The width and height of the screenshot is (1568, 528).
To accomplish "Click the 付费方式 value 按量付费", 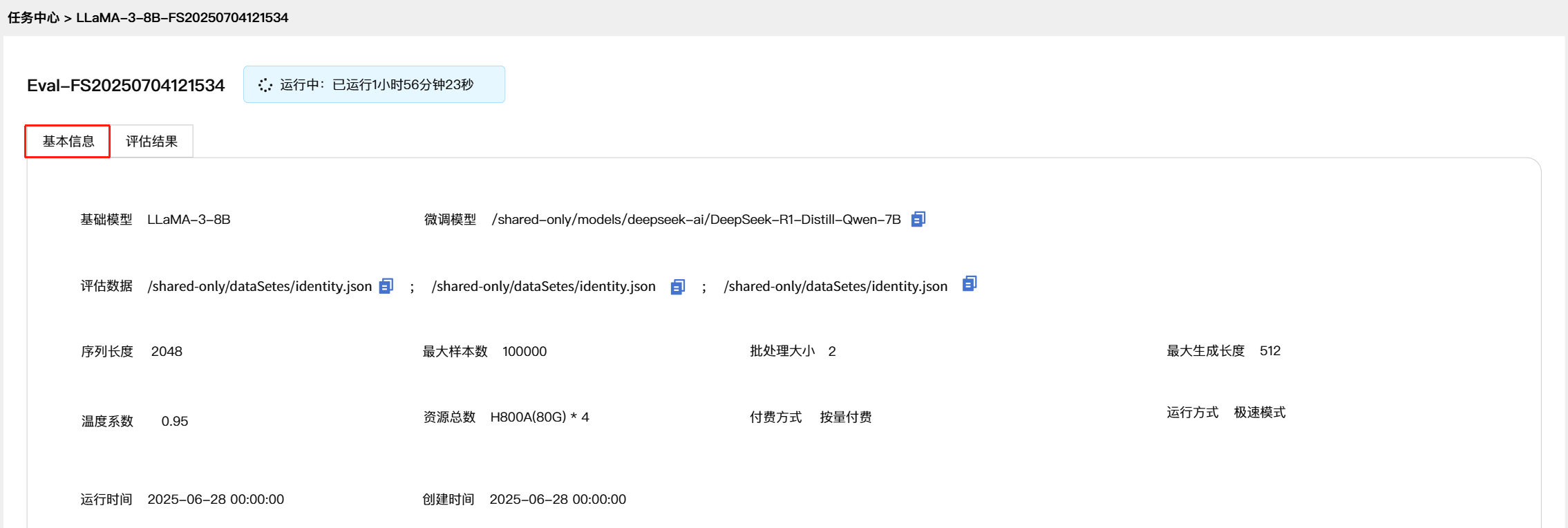I will coord(845,417).
